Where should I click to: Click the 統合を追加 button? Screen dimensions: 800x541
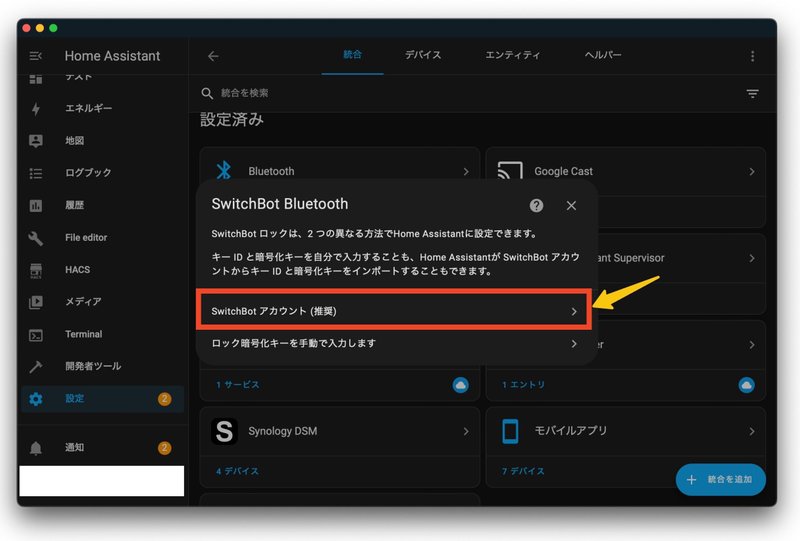click(720, 480)
